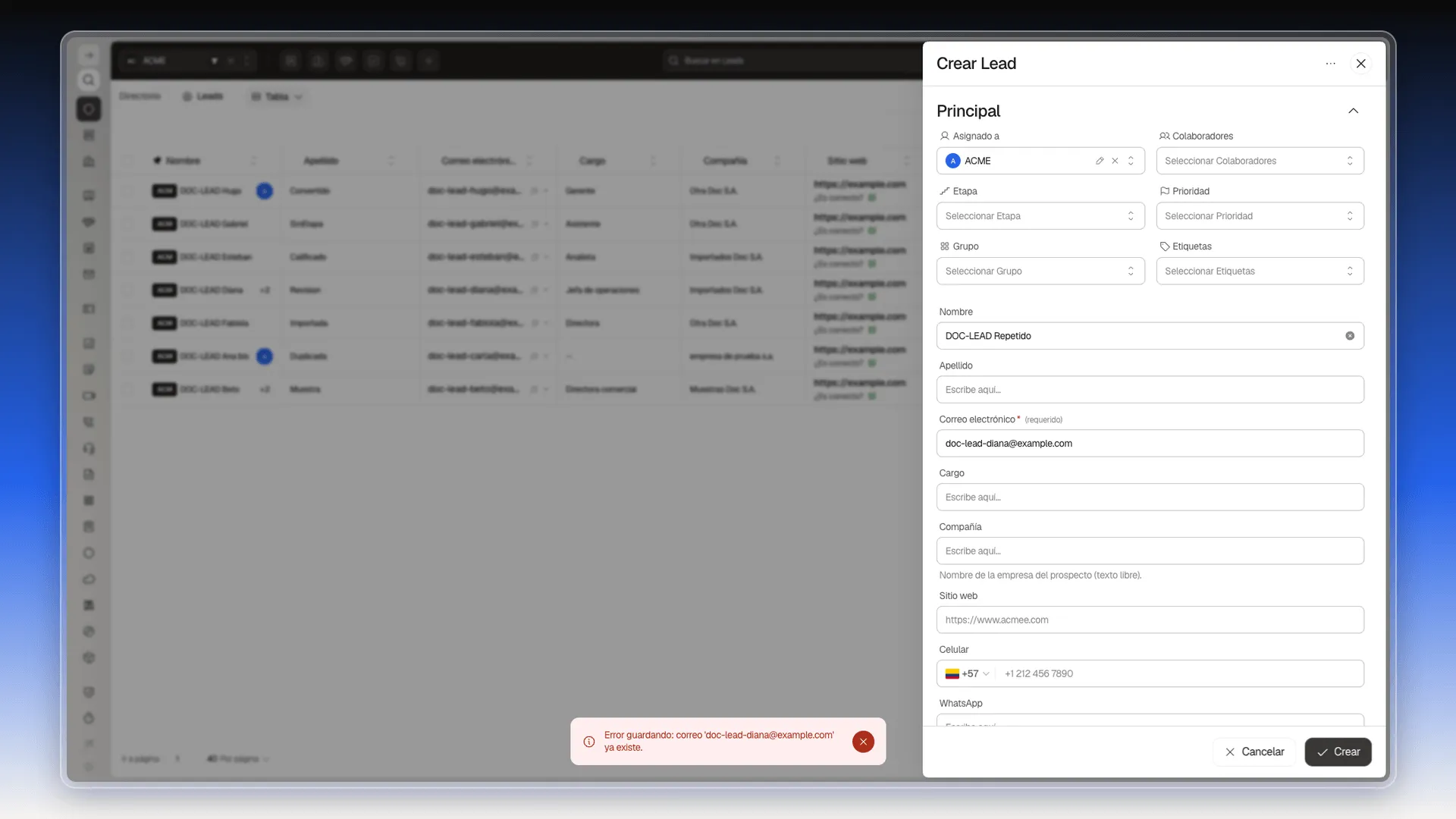The width and height of the screenshot is (1456, 819).
Task: Open the Seleccionar Colaboradores dropdown
Action: (x=1260, y=161)
